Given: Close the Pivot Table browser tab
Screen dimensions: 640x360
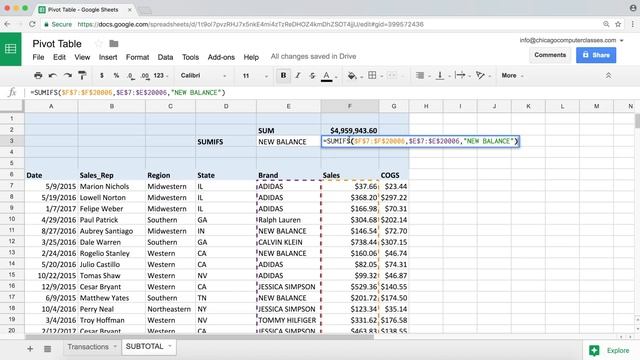Looking at the screenshot, I should click(130, 9).
